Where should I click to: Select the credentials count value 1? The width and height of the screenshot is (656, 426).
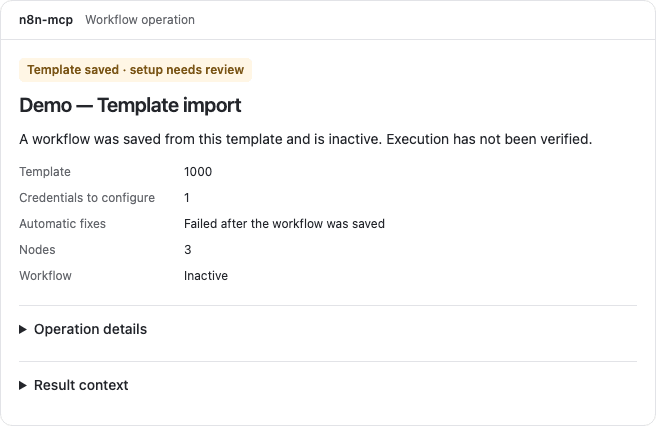[x=187, y=198]
